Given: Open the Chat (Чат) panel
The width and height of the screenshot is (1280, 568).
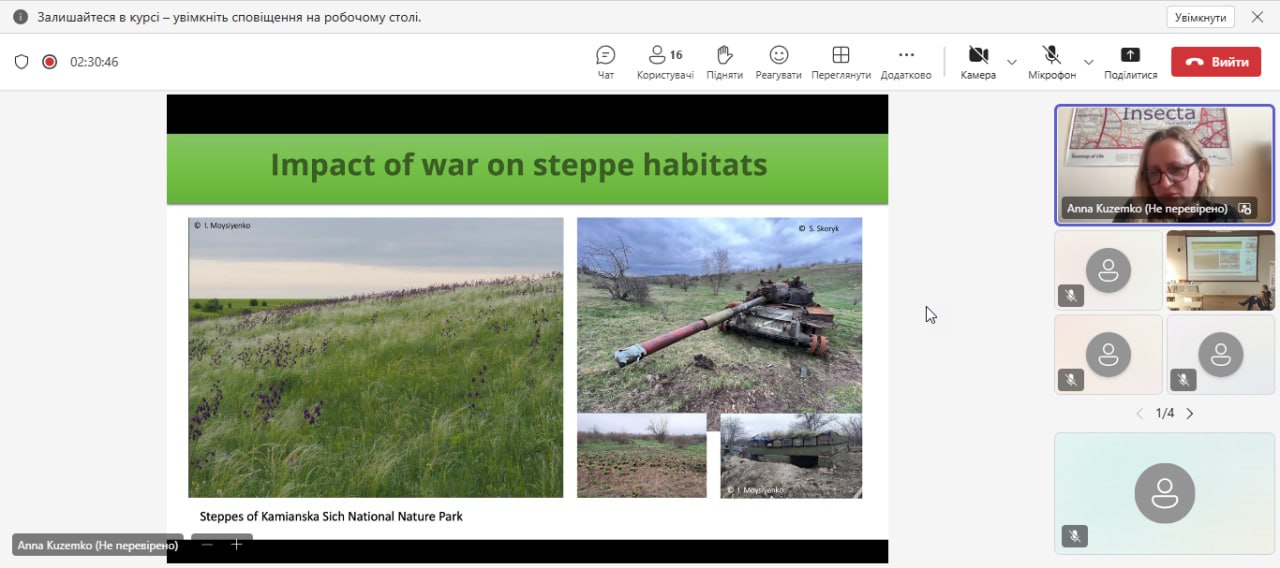Looking at the screenshot, I should coord(605,62).
